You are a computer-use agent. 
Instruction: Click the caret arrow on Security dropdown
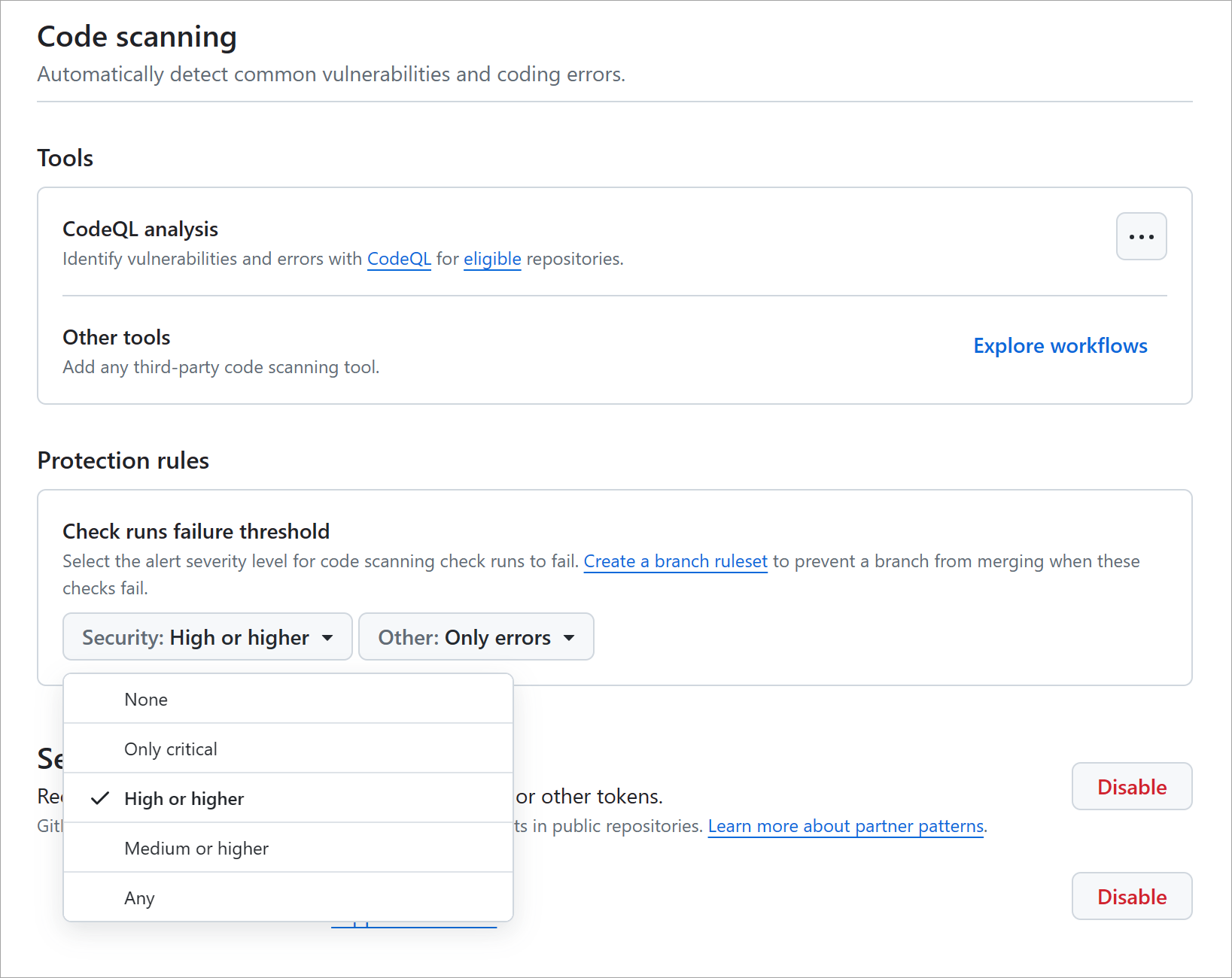pos(327,638)
